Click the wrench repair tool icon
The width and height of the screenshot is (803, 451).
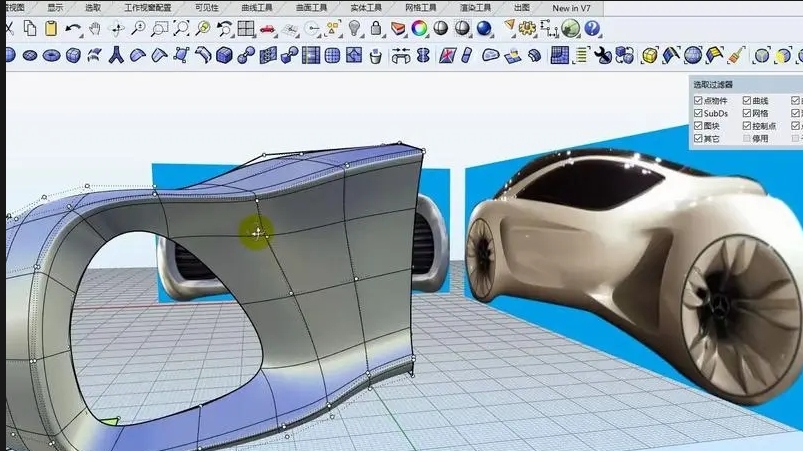click(603, 55)
